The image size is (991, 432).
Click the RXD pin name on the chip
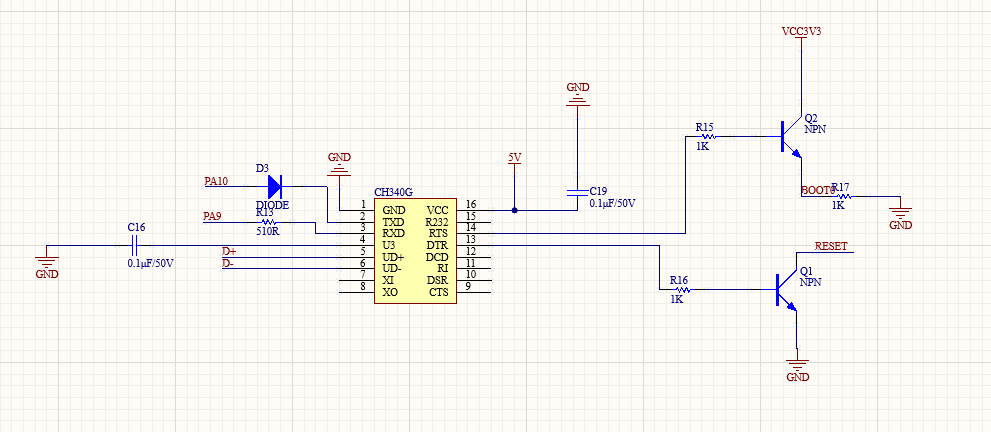tap(394, 234)
